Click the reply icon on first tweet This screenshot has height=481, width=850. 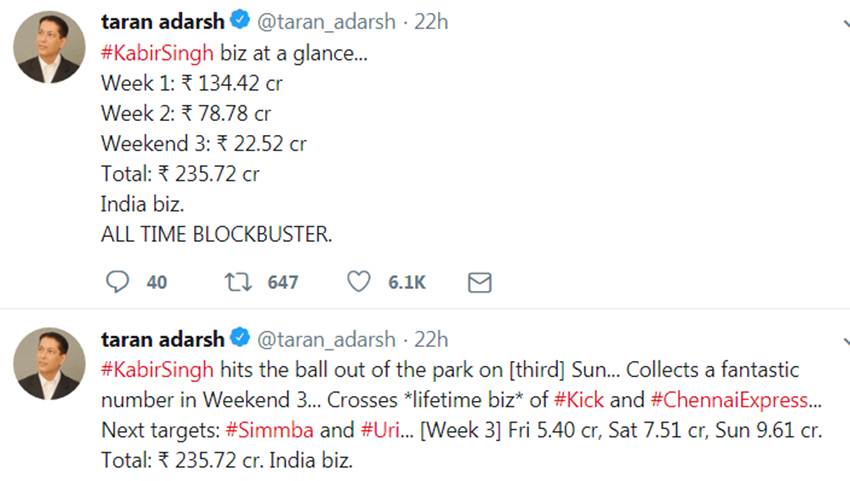[118, 283]
